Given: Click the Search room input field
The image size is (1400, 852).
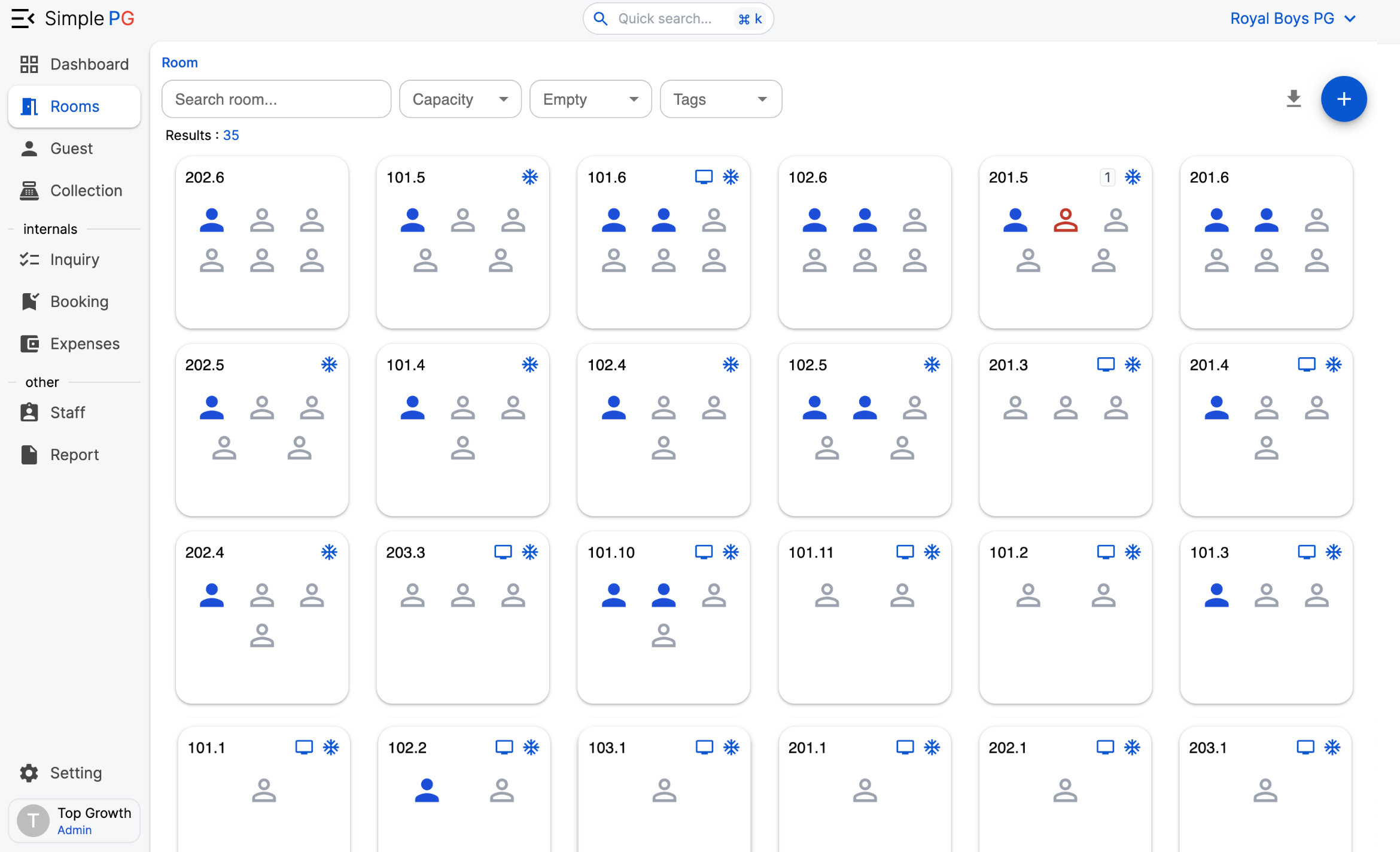Looking at the screenshot, I should point(276,99).
